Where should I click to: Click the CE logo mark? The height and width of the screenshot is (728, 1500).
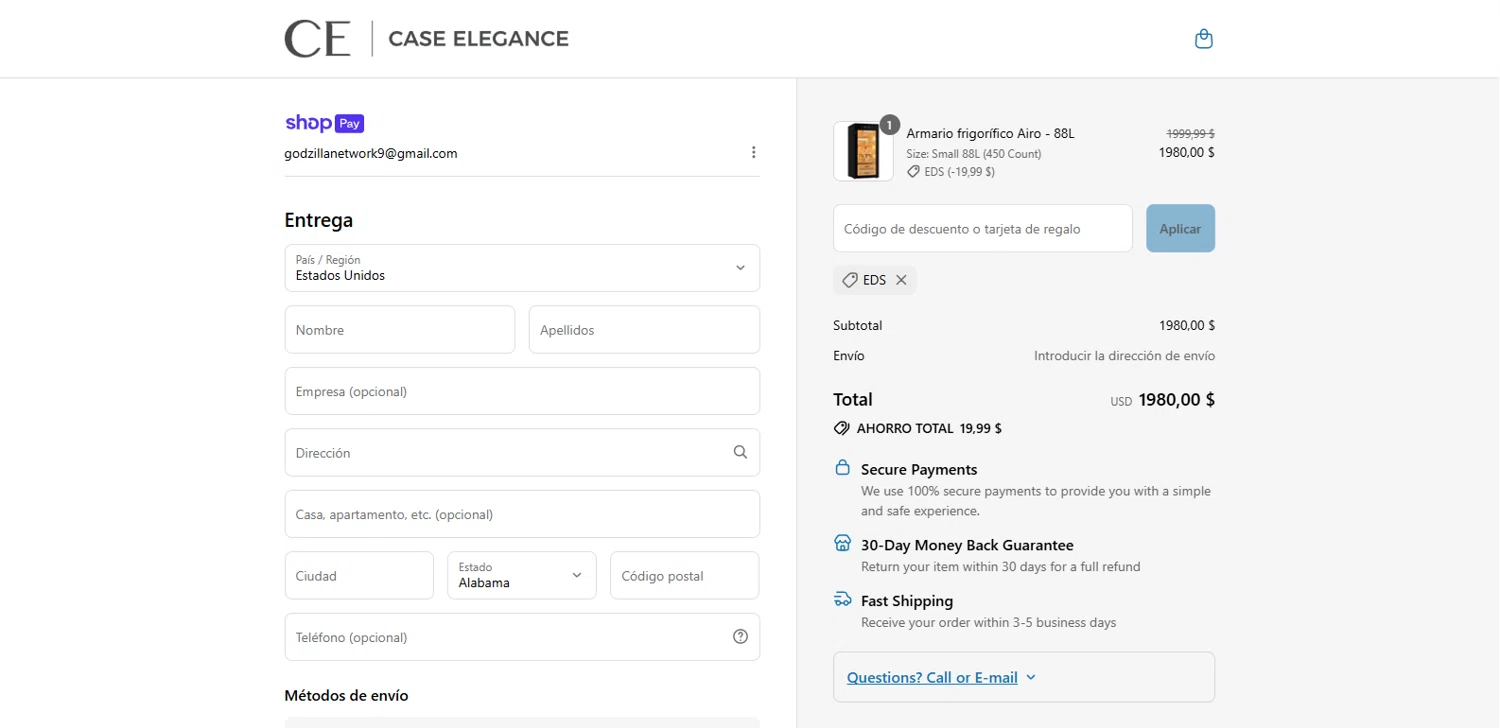(317, 39)
